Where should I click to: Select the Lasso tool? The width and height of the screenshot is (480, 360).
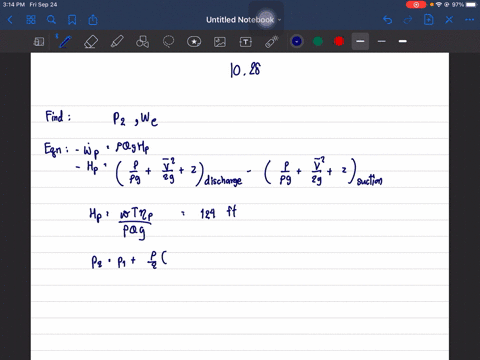pos(168,42)
